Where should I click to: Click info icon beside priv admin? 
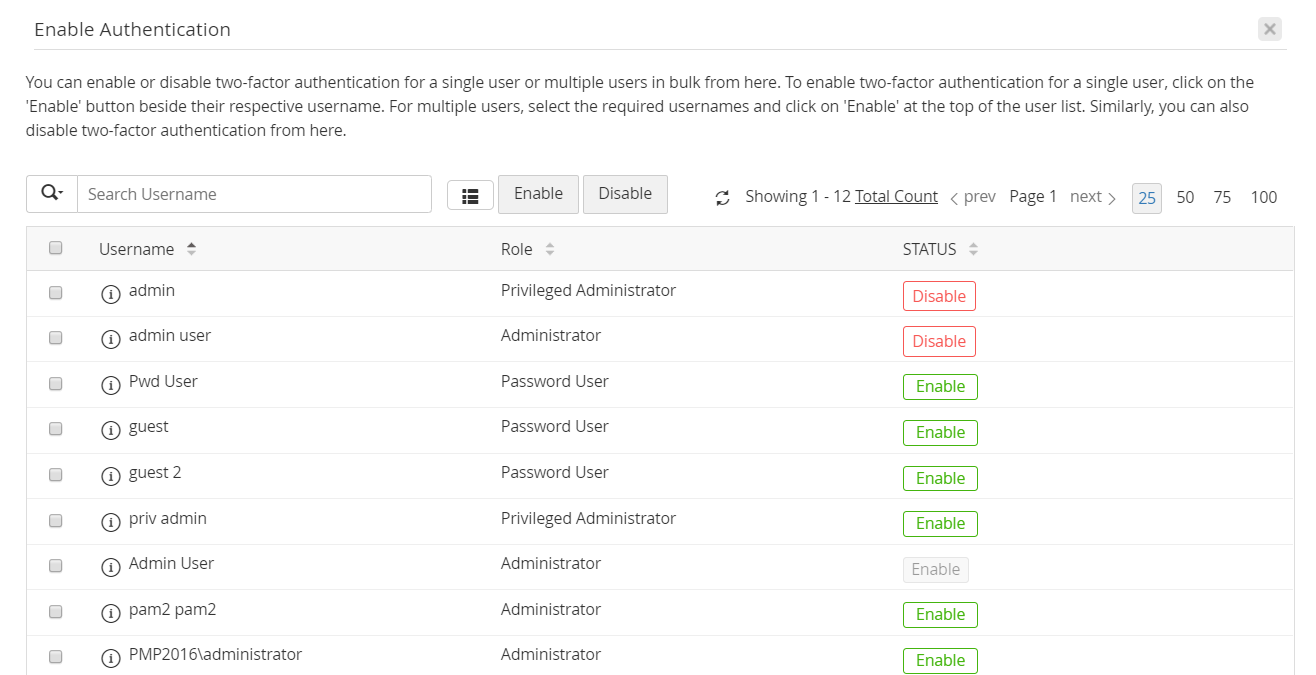coord(111,521)
